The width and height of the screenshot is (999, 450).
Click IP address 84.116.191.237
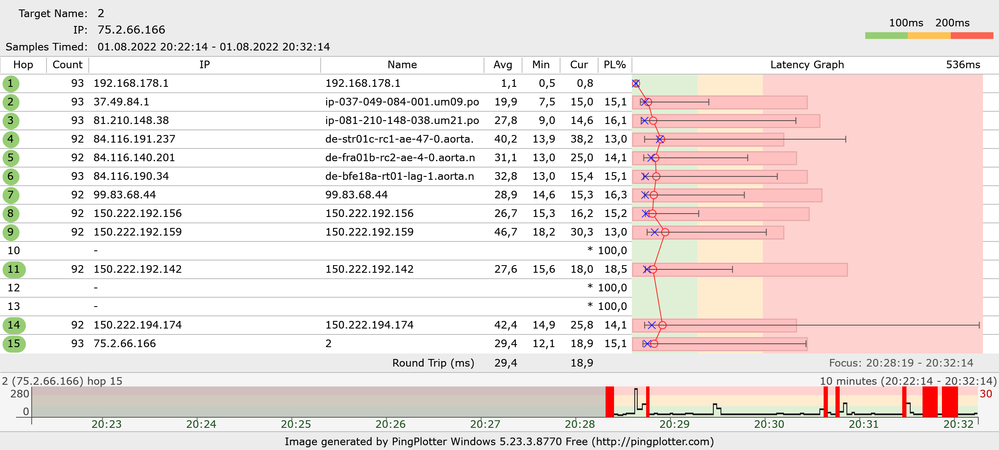(x=134, y=139)
